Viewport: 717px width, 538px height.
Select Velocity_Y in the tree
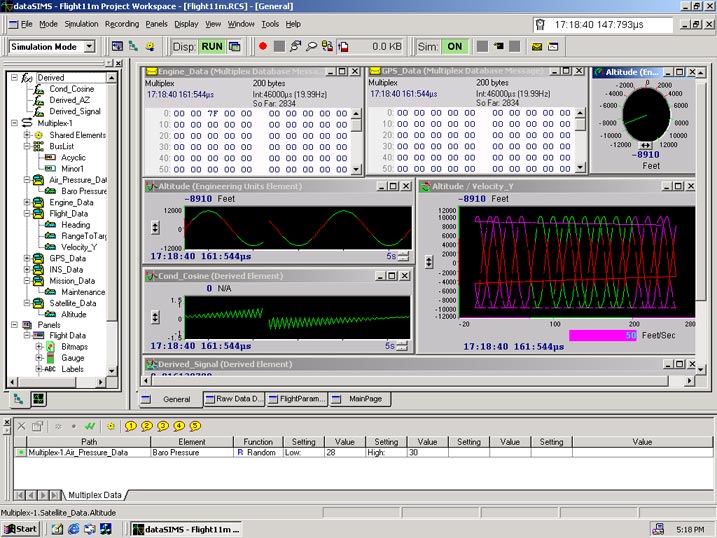point(79,247)
